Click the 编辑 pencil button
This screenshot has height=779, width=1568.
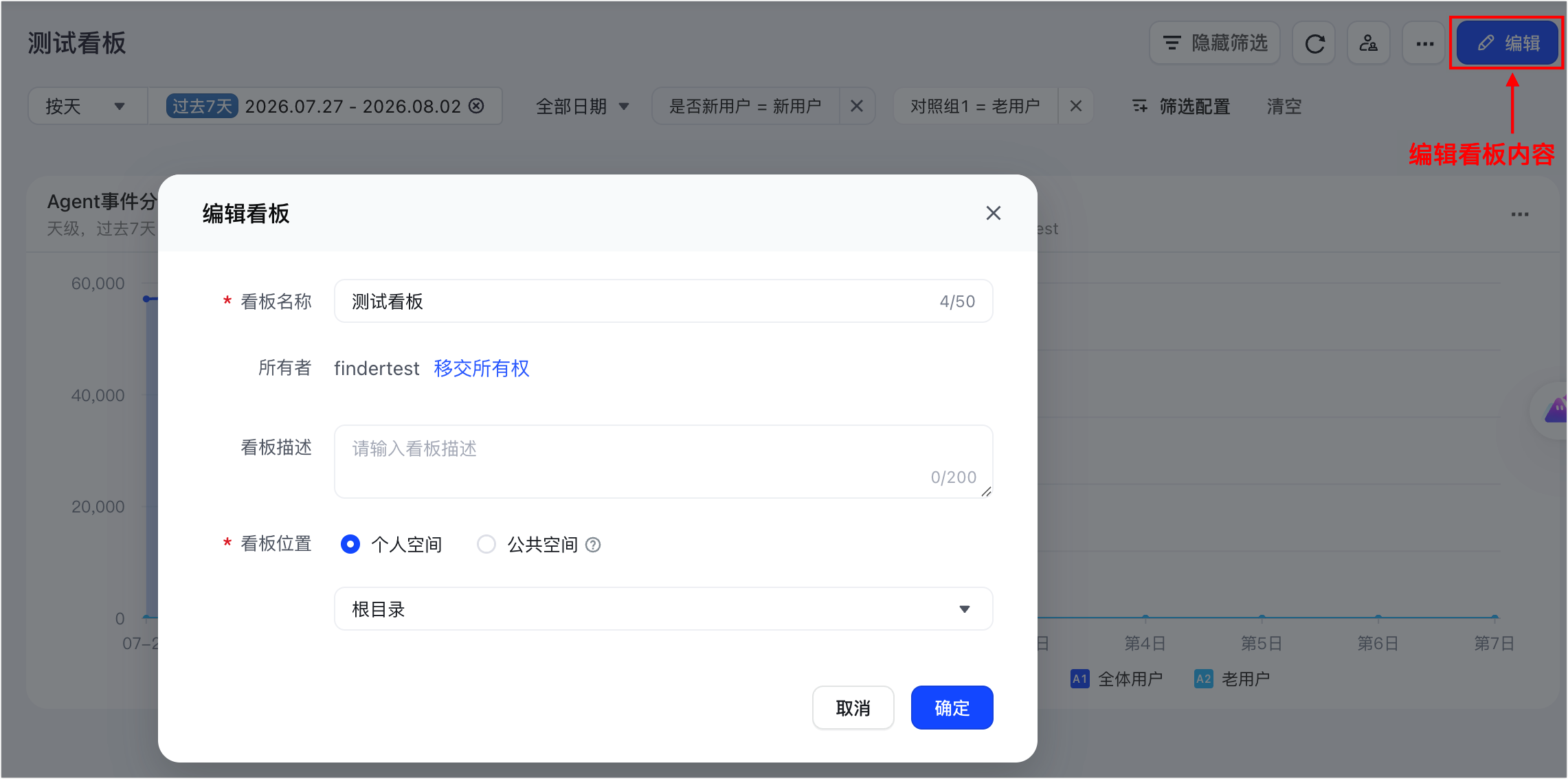coord(1508,43)
